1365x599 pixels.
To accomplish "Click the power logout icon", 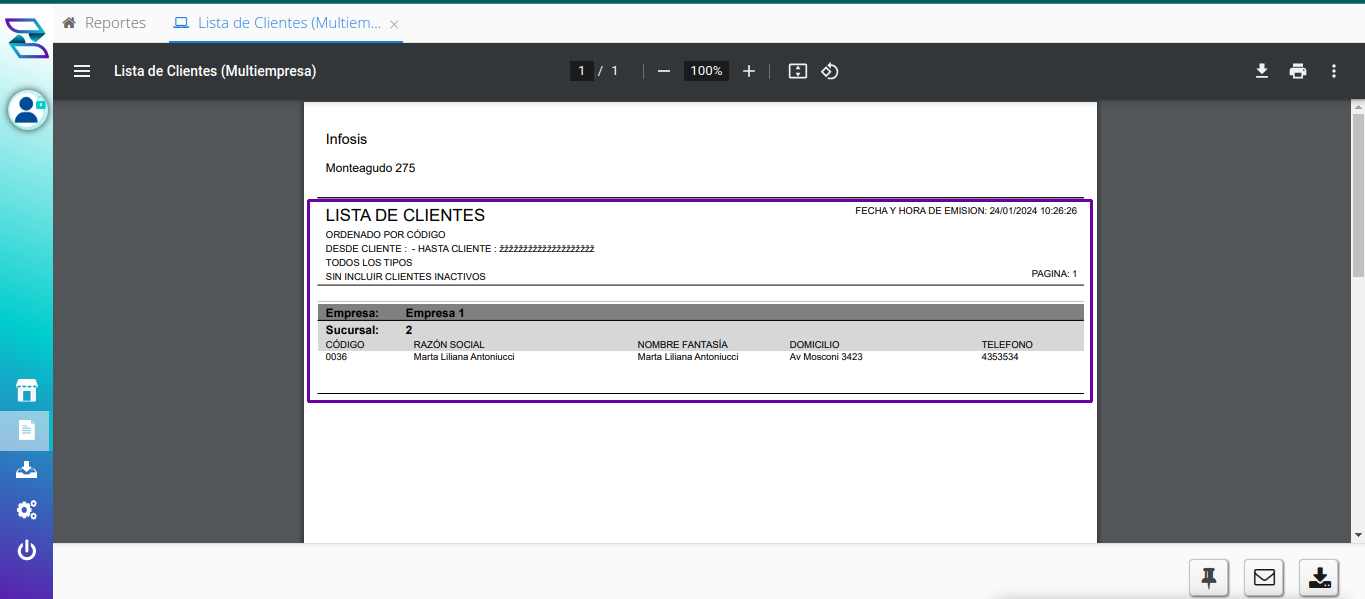I will pyautogui.click(x=27, y=550).
